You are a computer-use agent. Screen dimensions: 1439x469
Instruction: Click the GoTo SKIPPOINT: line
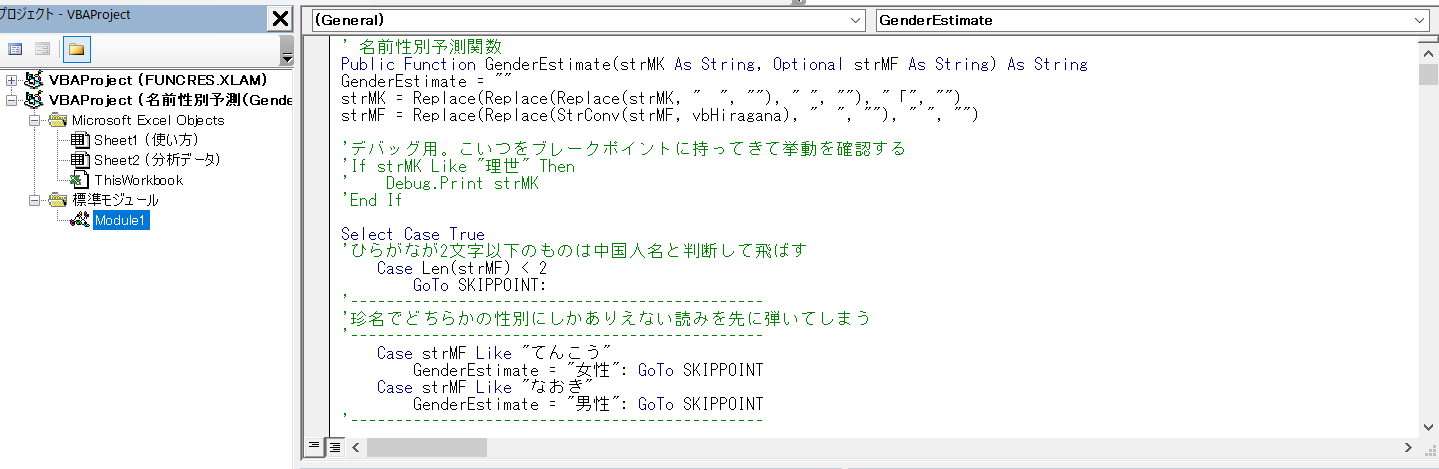click(480, 285)
